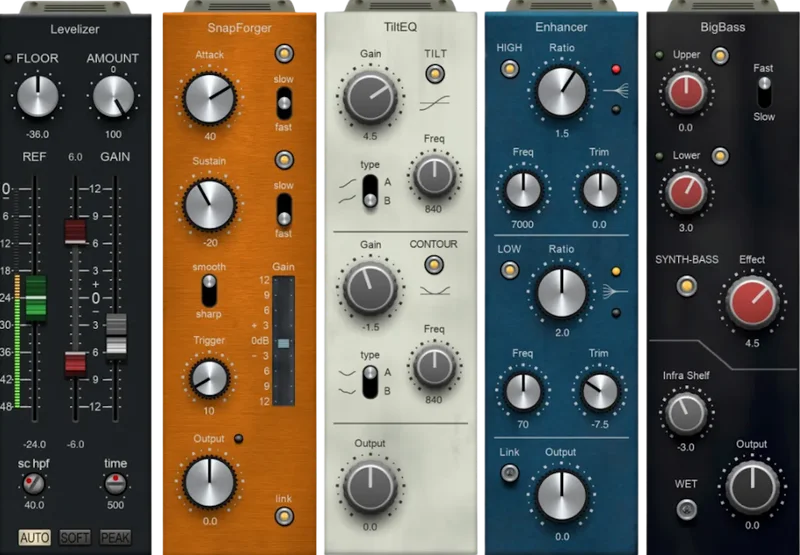Click the TILT Gain value 4.5 readout
The width and height of the screenshot is (800, 555).
point(370,136)
